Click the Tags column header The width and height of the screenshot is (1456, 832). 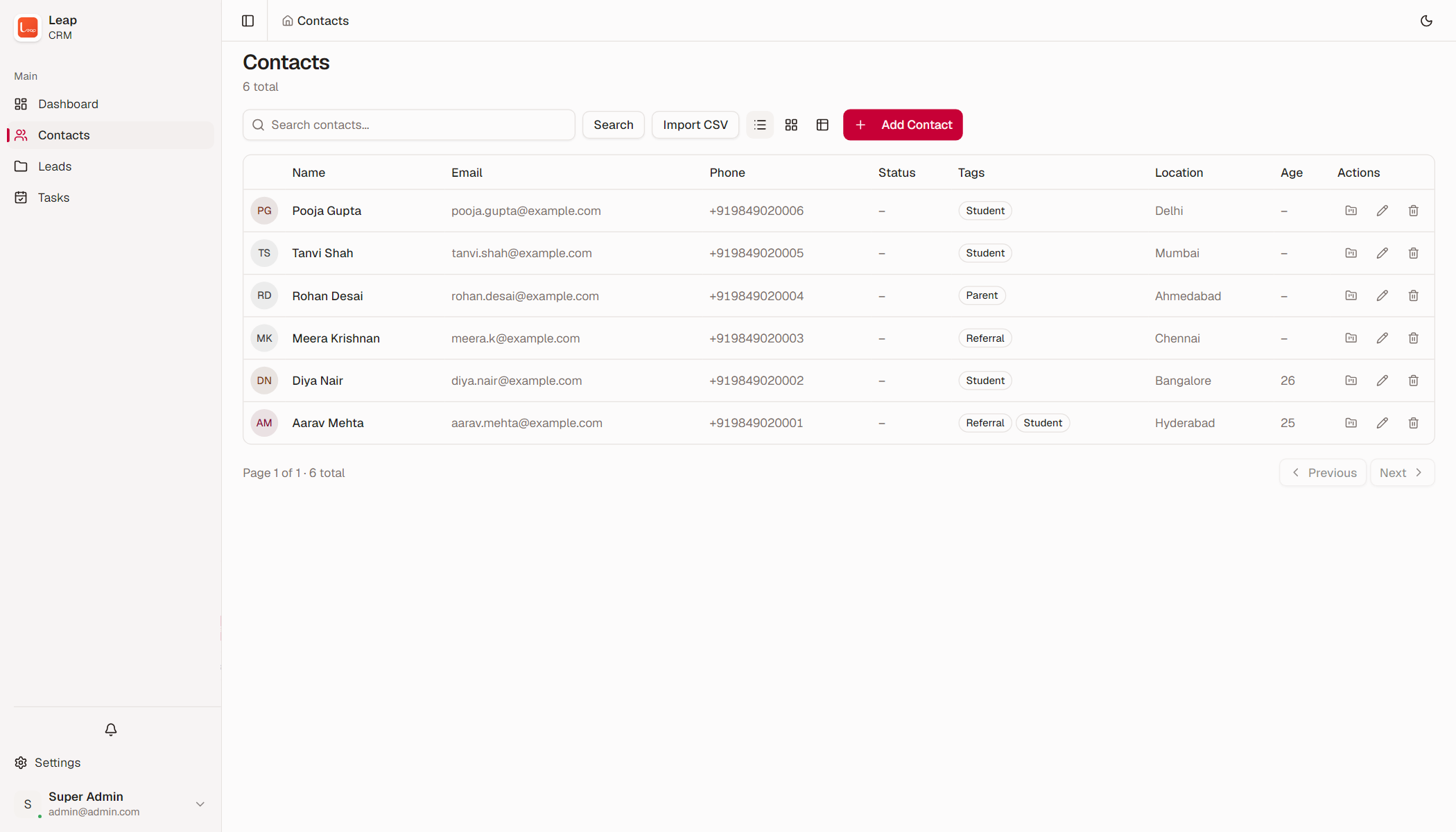[x=971, y=173]
